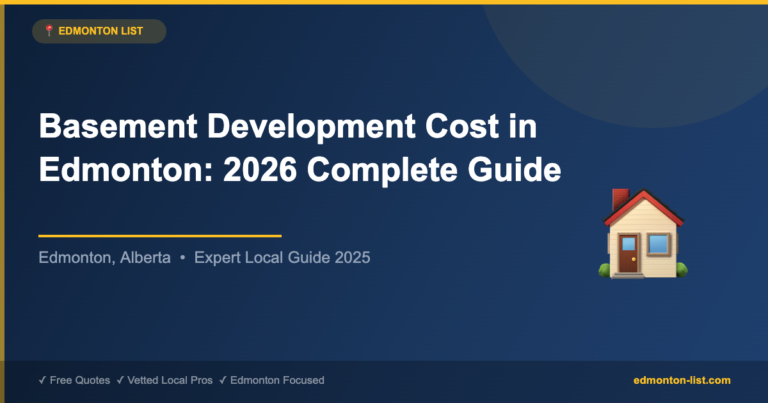Click the headline 'Basement Development Cost in'

(x=288, y=126)
